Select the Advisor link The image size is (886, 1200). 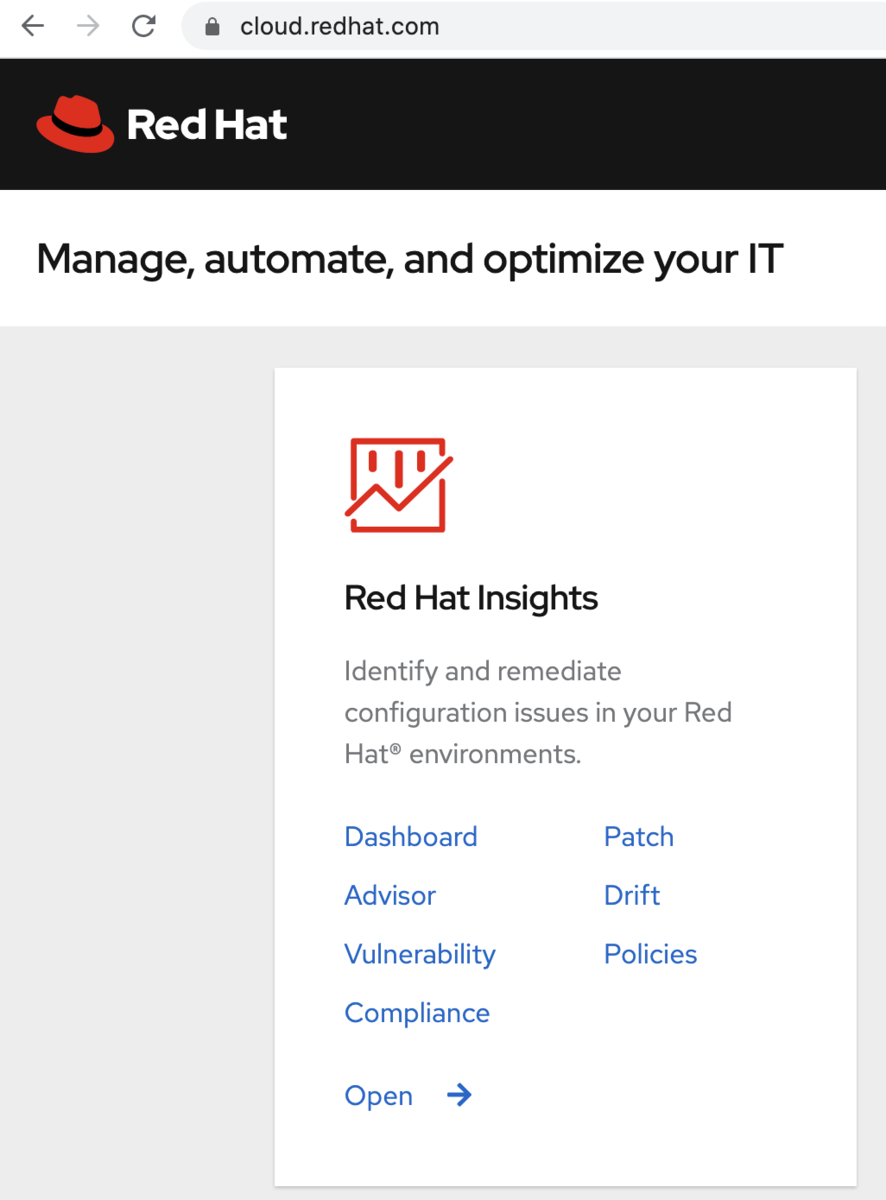(390, 895)
